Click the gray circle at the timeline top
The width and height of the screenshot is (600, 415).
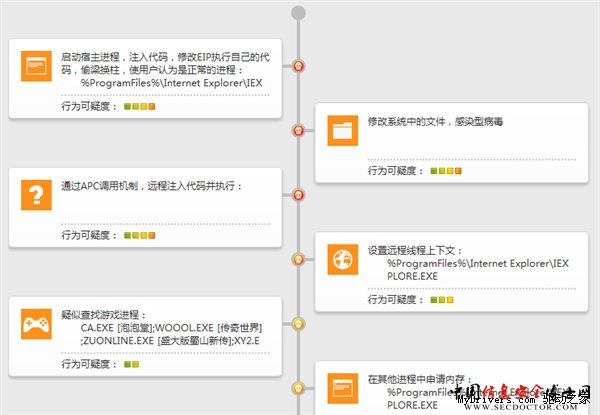coord(298,13)
